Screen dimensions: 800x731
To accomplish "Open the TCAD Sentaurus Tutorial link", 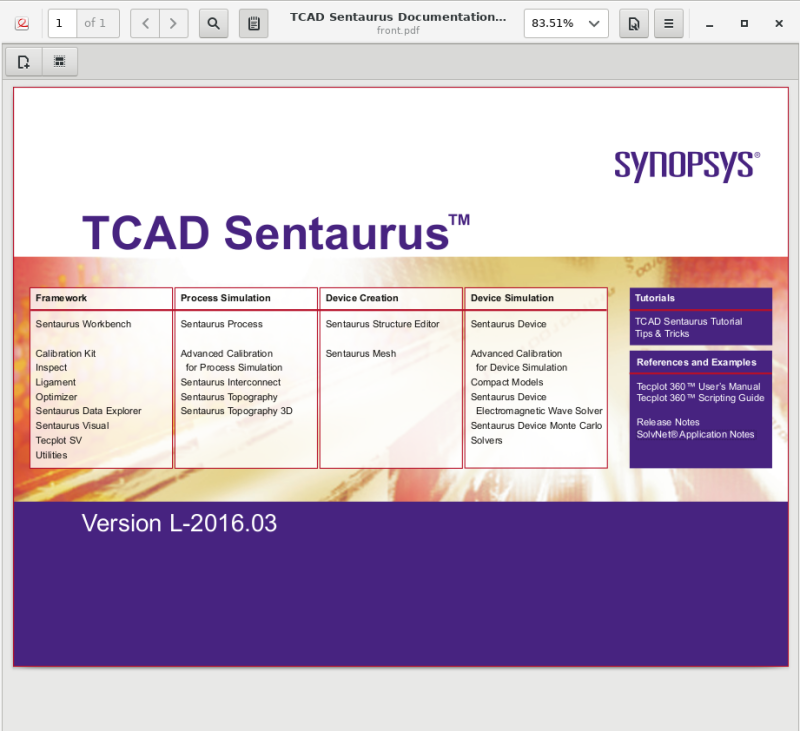I will pos(690,322).
